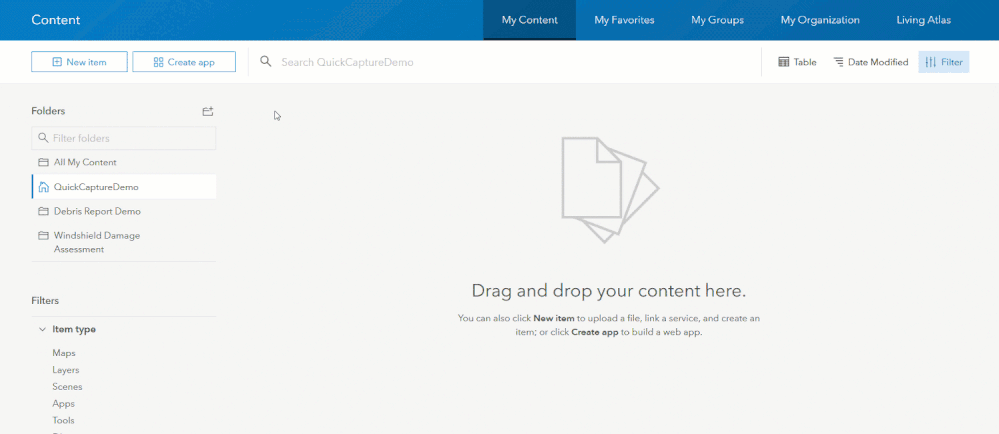Open the Table view options
Viewport: 999px width, 434px height.
point(797,62)
